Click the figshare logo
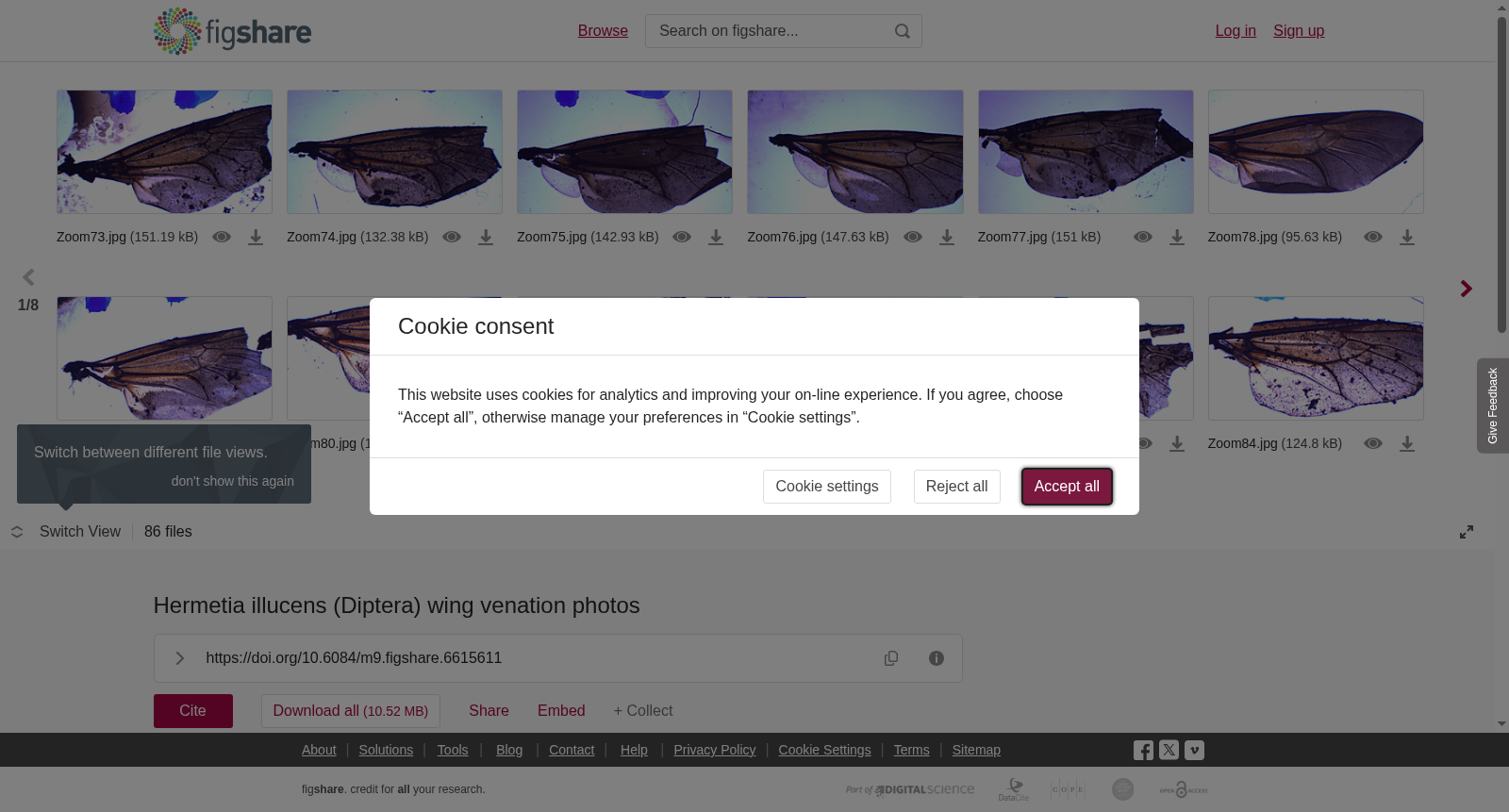 (232, 31)
